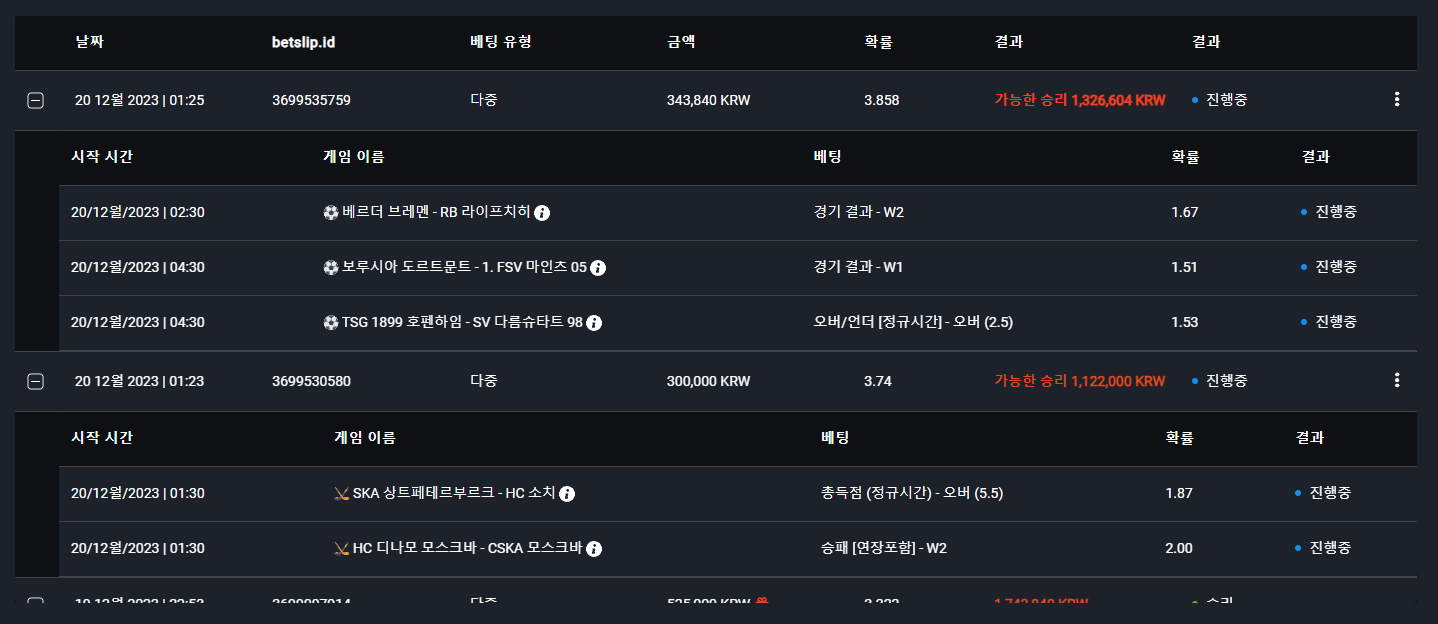Click soccer ball icon beside 베르더 브레멘

(x=331, y=213)
